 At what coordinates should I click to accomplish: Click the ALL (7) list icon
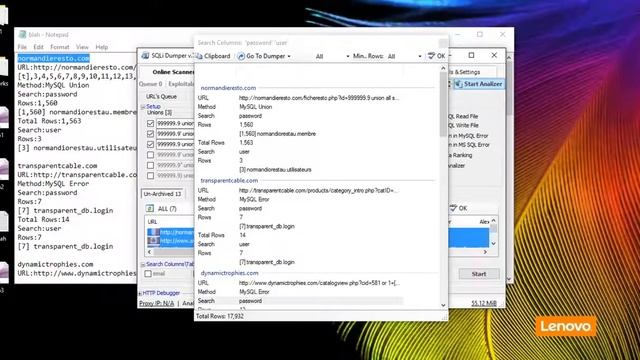click(150, 209)
